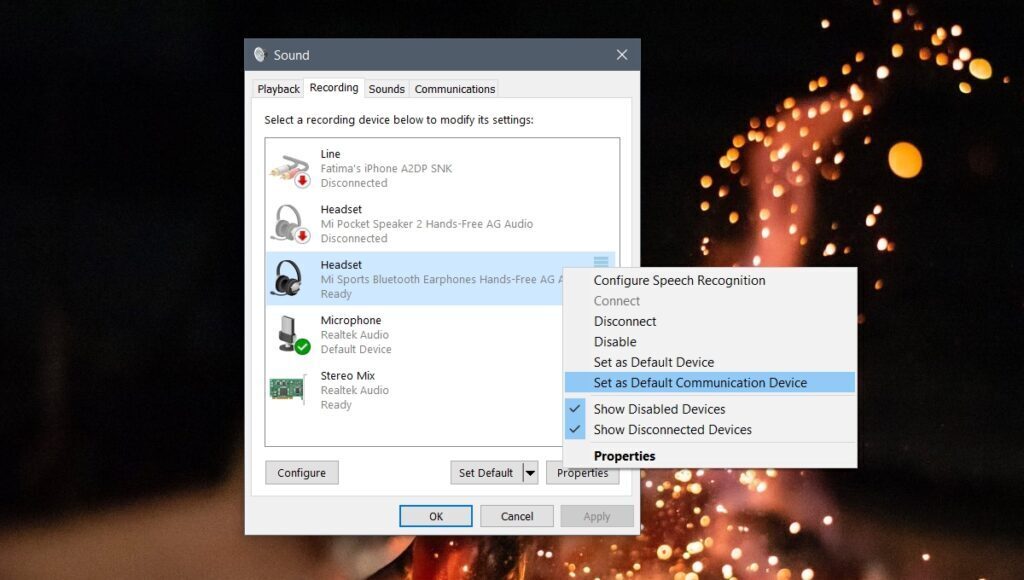The height and width of the screenshot is (580, 1024).
Task: Choose Configure Speech Recognition from the menu
Action: coord(679,281)
